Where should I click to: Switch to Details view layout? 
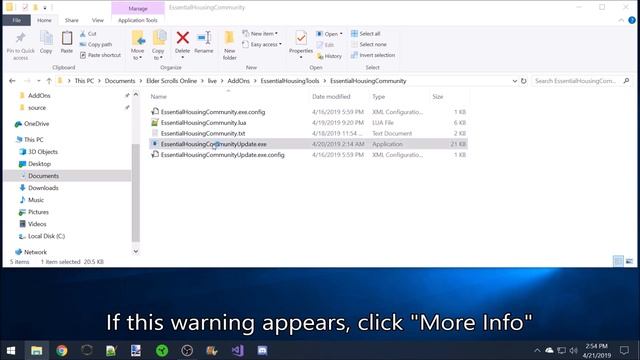pos(618,261)
